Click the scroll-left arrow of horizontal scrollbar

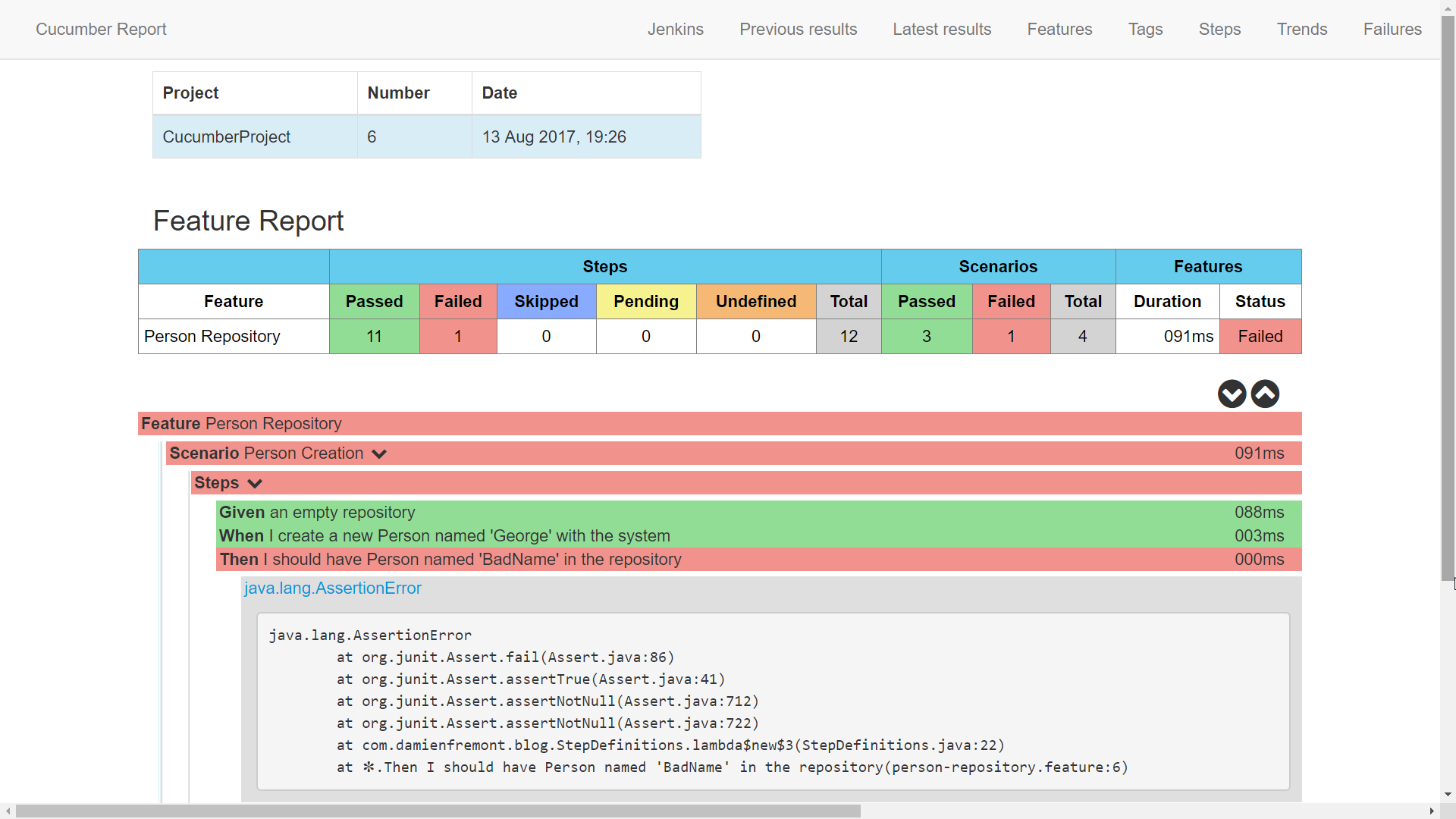(8, 811)
